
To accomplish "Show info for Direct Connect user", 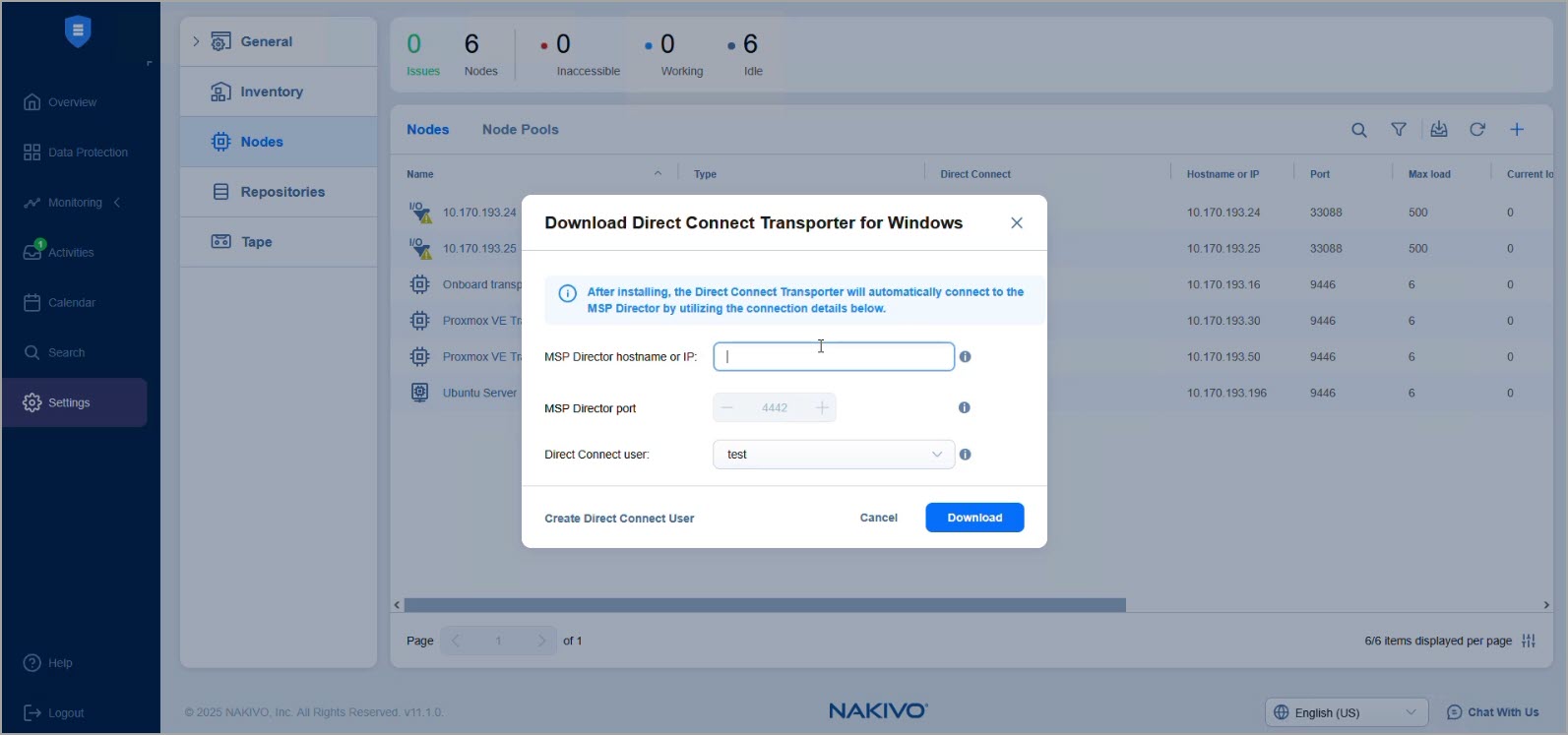I will (x=965, y=455).
